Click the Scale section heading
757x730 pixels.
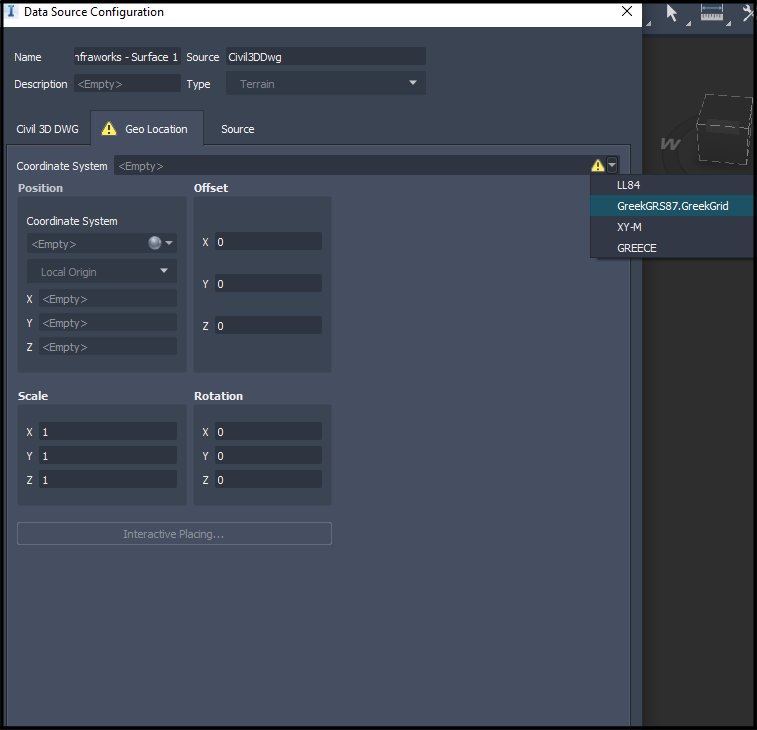tap(33, 396)
